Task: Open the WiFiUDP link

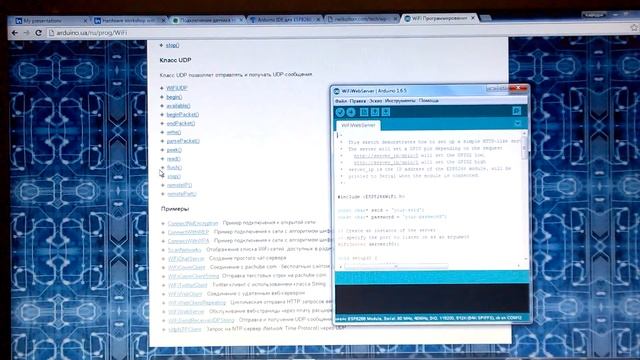Action: 177,88
